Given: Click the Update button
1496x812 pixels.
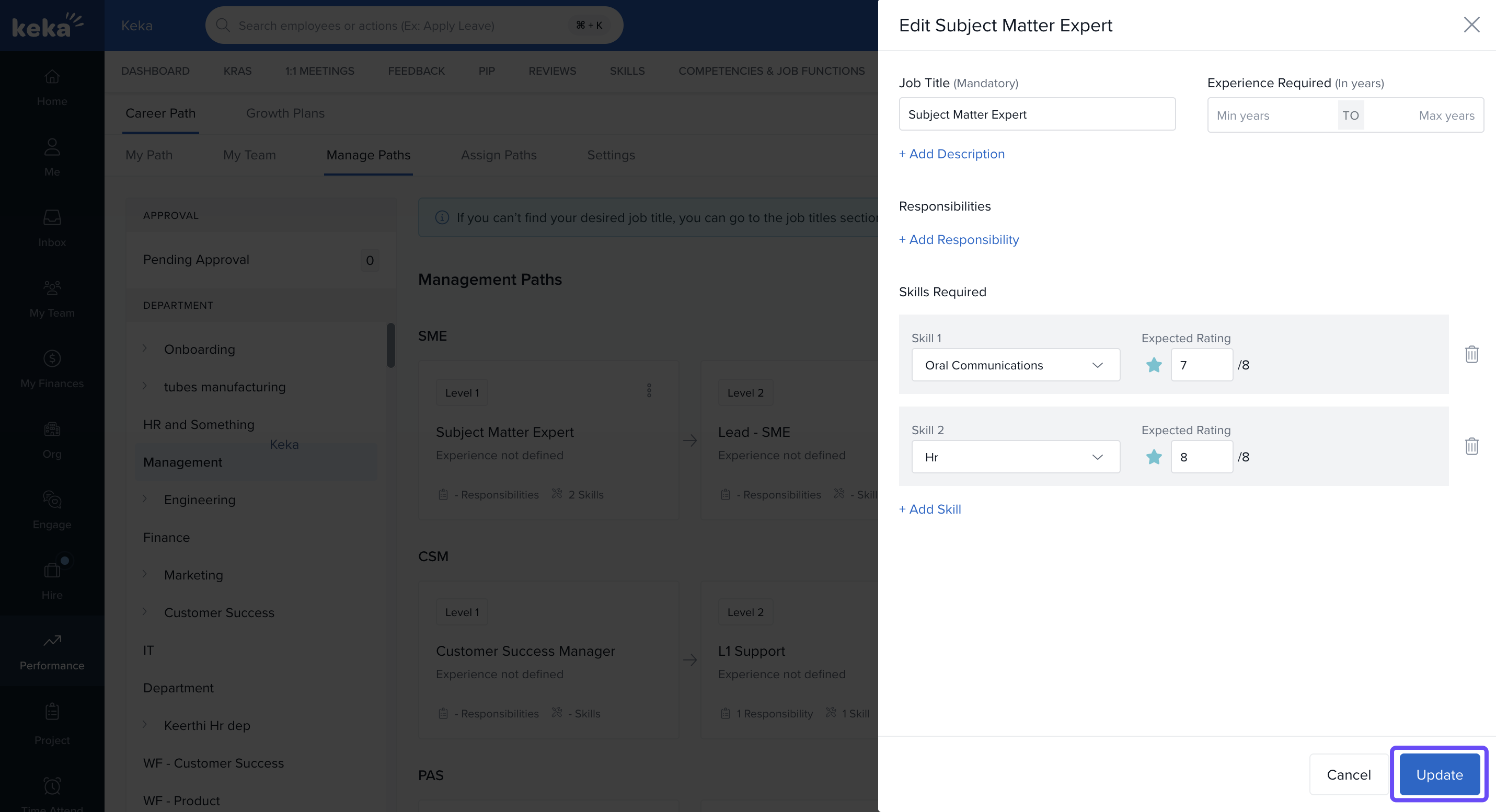Looking at the screenshot, I should (x=1439, y=774).
